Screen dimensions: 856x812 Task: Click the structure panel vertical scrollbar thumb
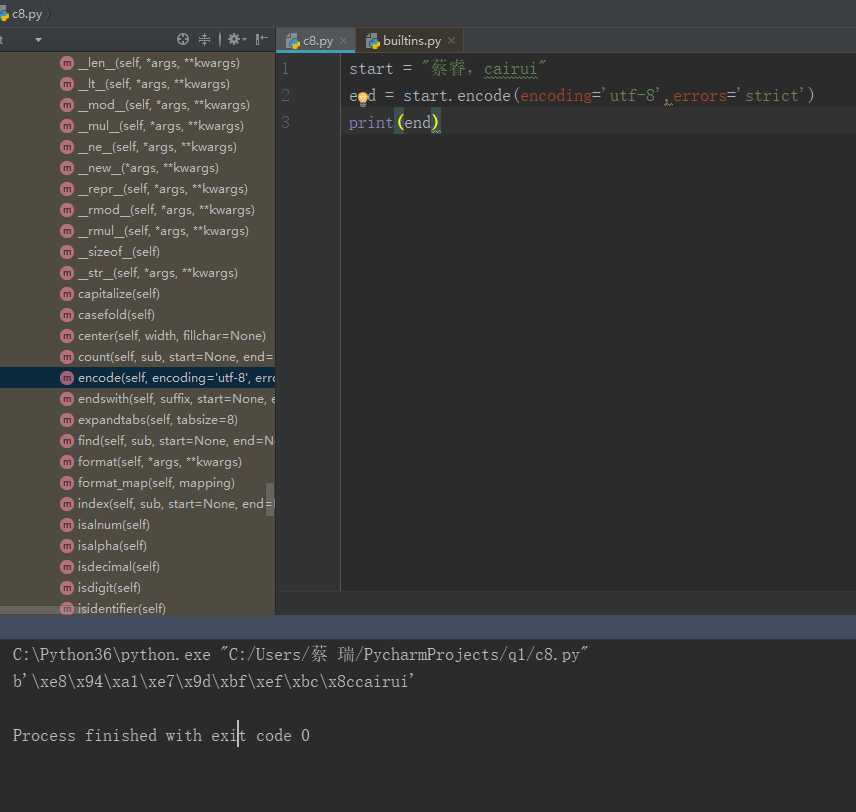[x=269, y=499]
